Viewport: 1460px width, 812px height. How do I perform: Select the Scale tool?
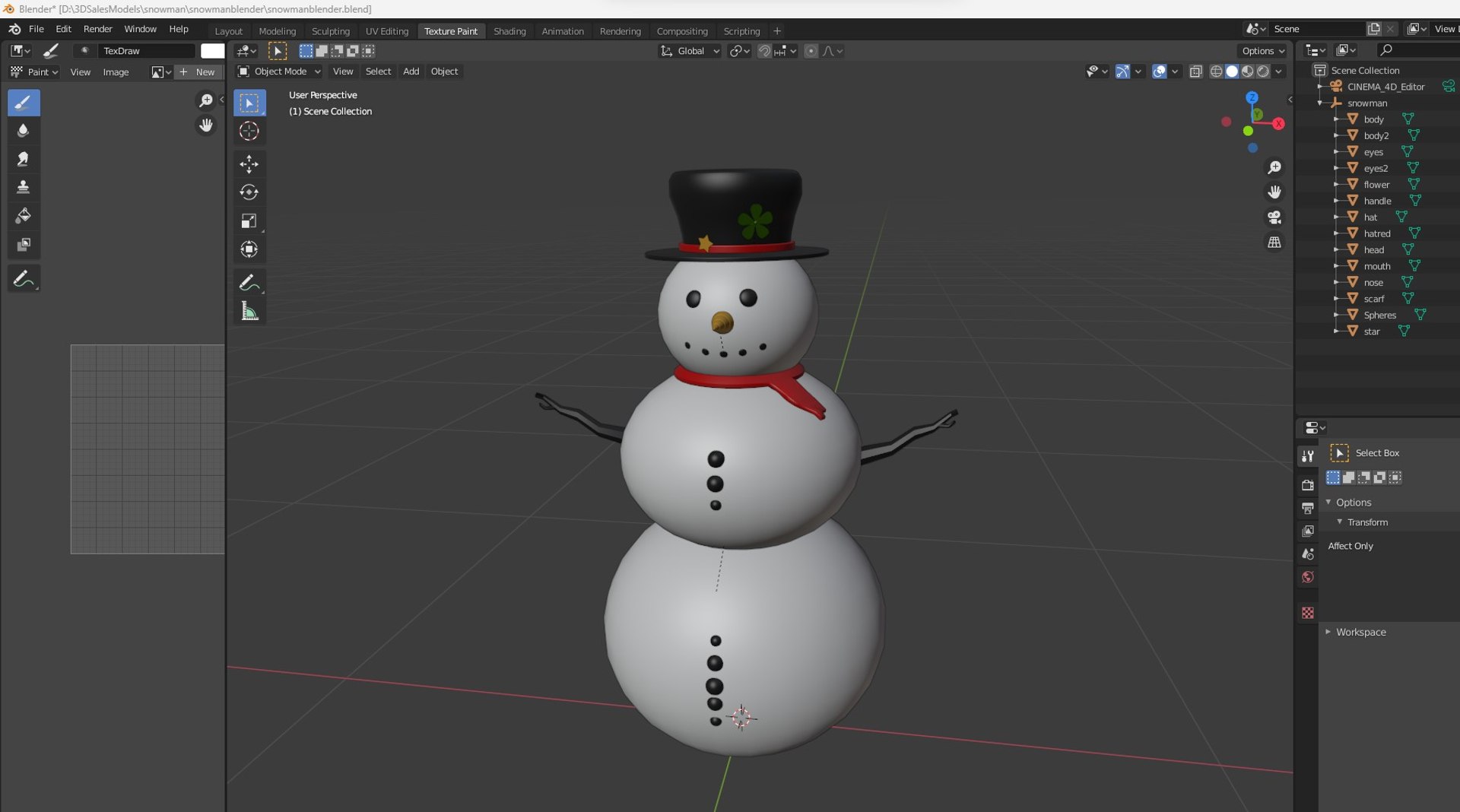pos(249,220)
